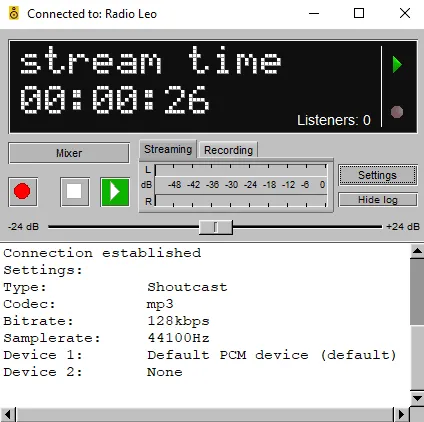This screenshot has height=422, width=424.
Task: Stop streaming with the white square button
Action: point(75,192)
